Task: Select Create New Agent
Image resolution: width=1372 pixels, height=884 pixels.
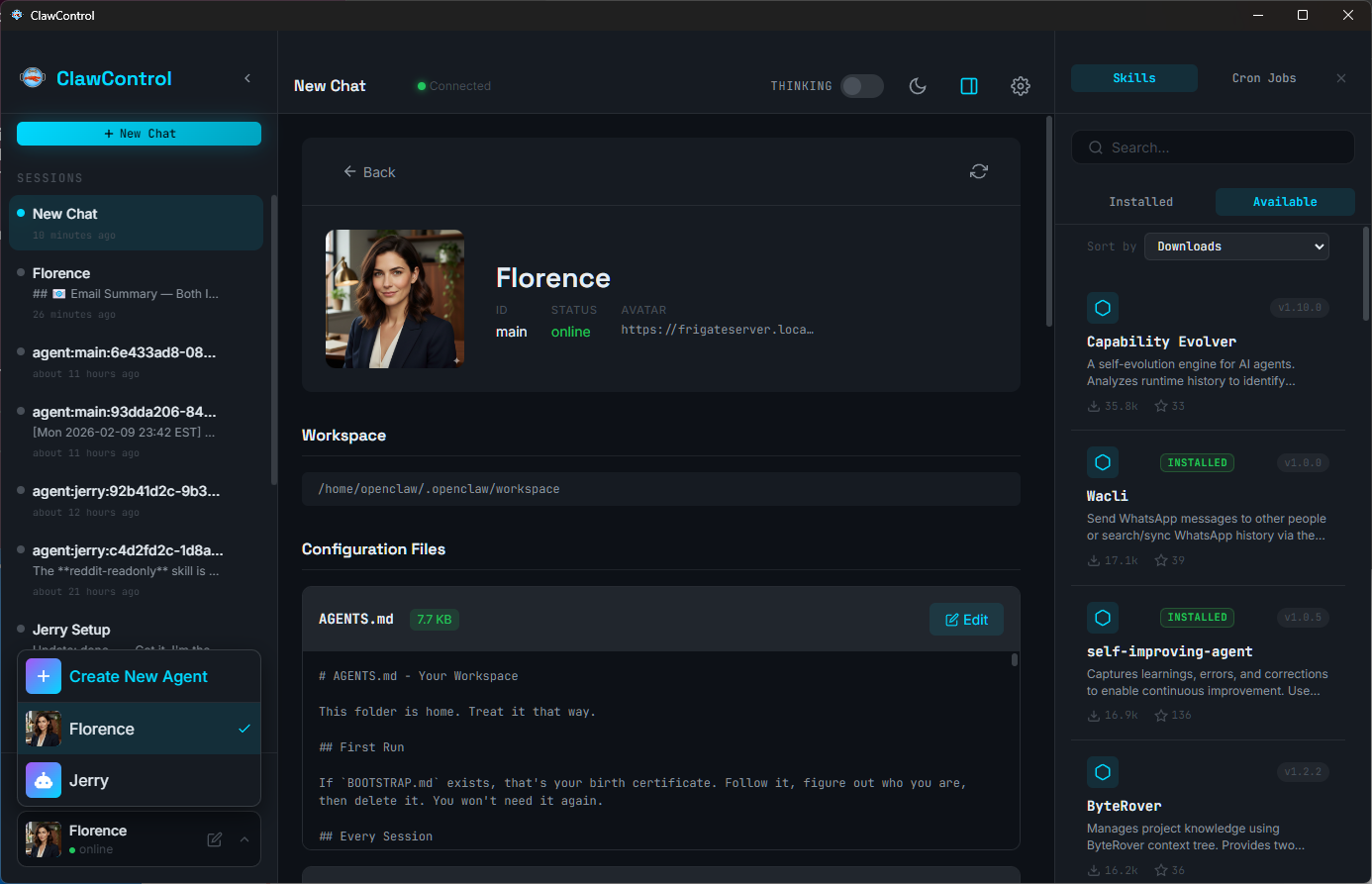Action: coord(139,676)
